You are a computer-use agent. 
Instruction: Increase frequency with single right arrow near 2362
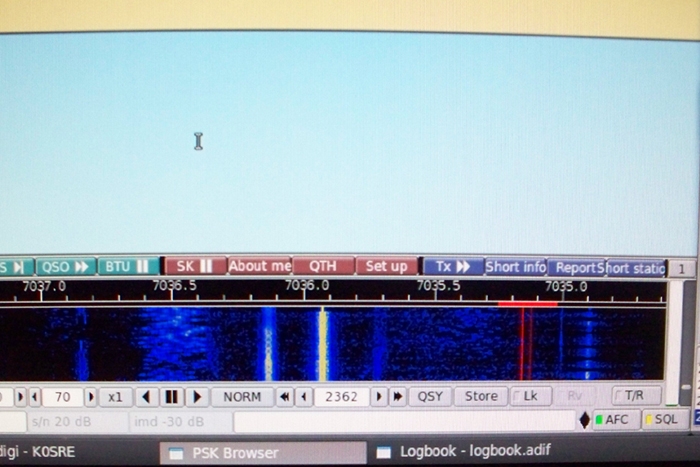[379, 397]
